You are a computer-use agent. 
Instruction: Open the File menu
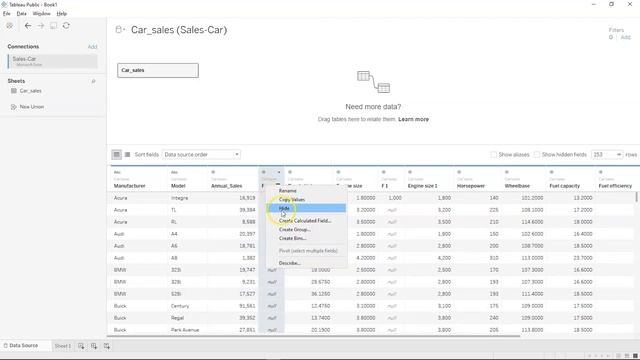[x=7, y=13]
